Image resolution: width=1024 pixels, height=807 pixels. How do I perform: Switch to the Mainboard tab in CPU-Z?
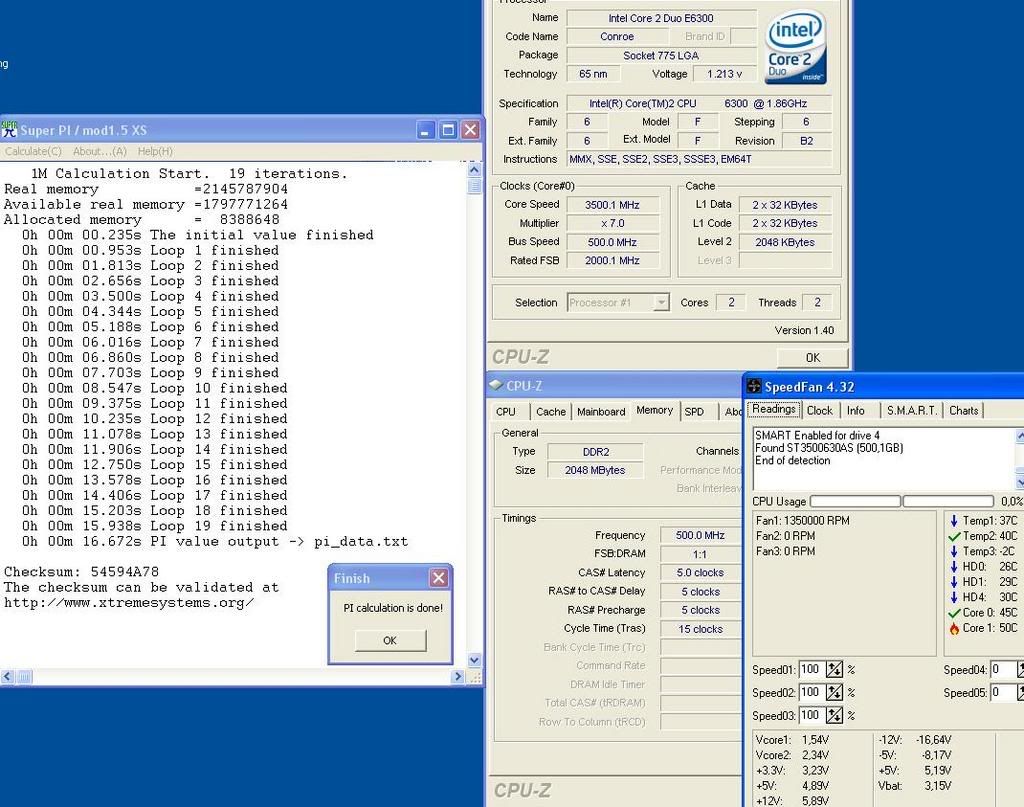click(x=601, y=412)
